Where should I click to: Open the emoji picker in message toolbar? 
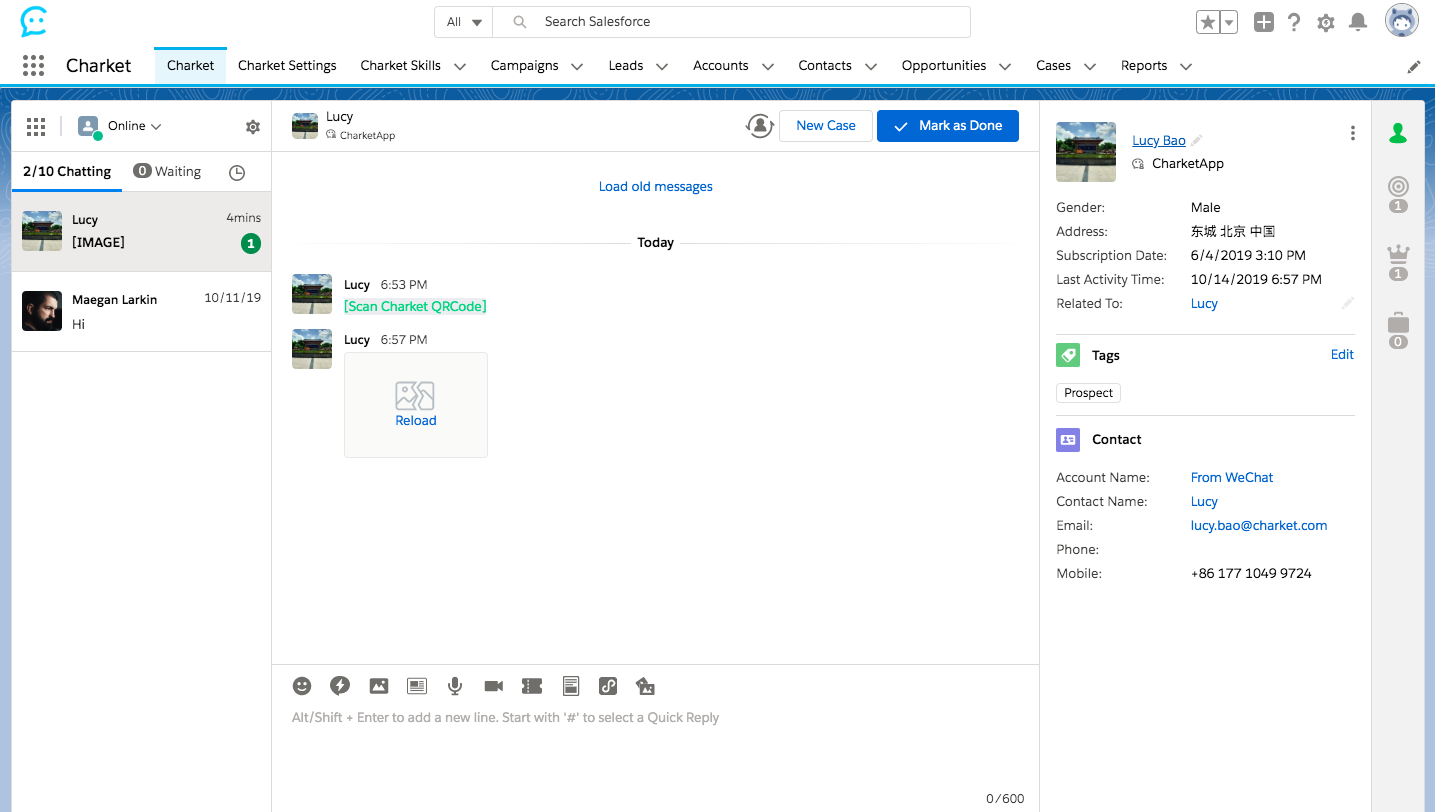click(x=302, y=686)
